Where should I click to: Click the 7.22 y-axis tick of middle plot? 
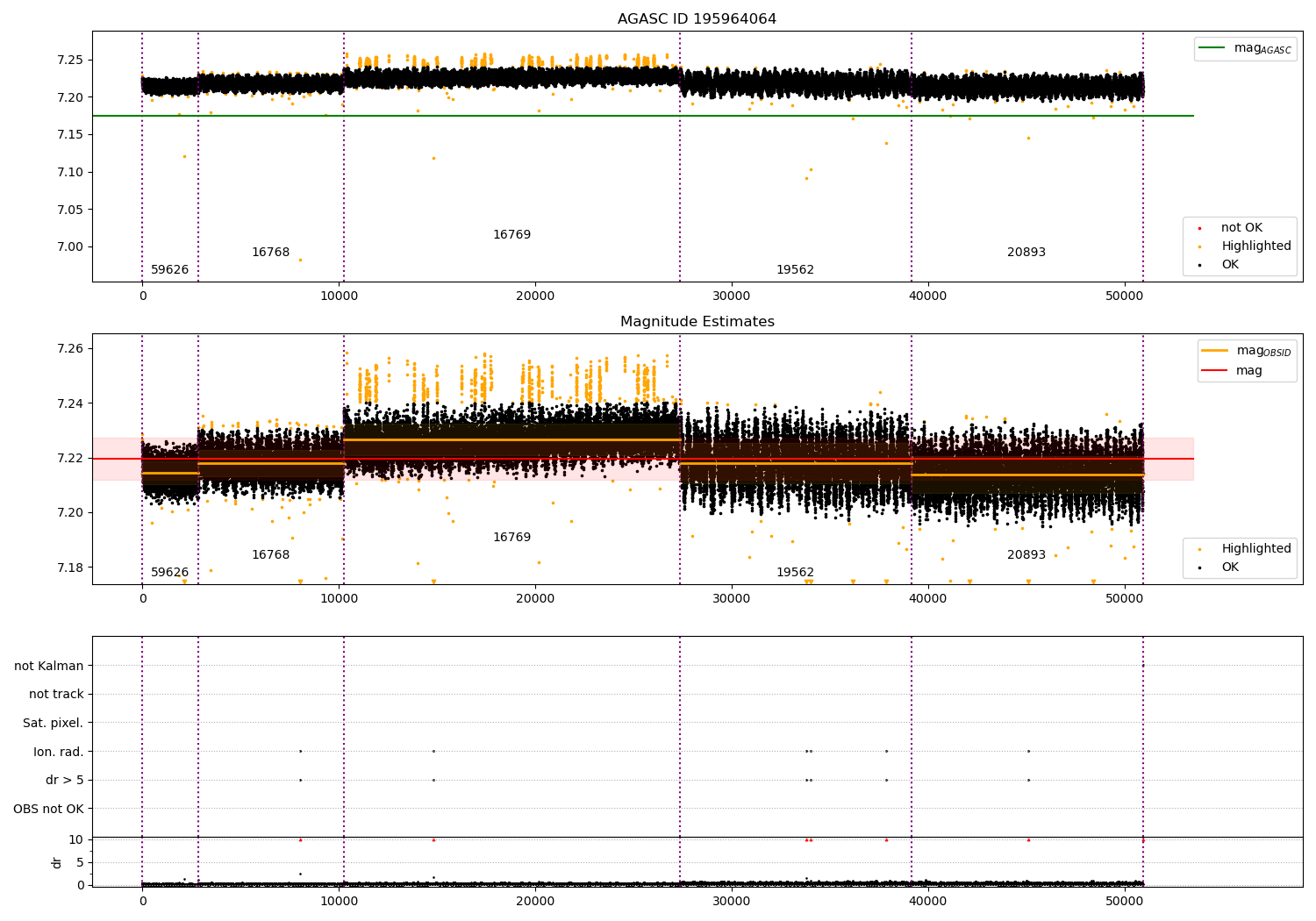click(x=70, y=459)
